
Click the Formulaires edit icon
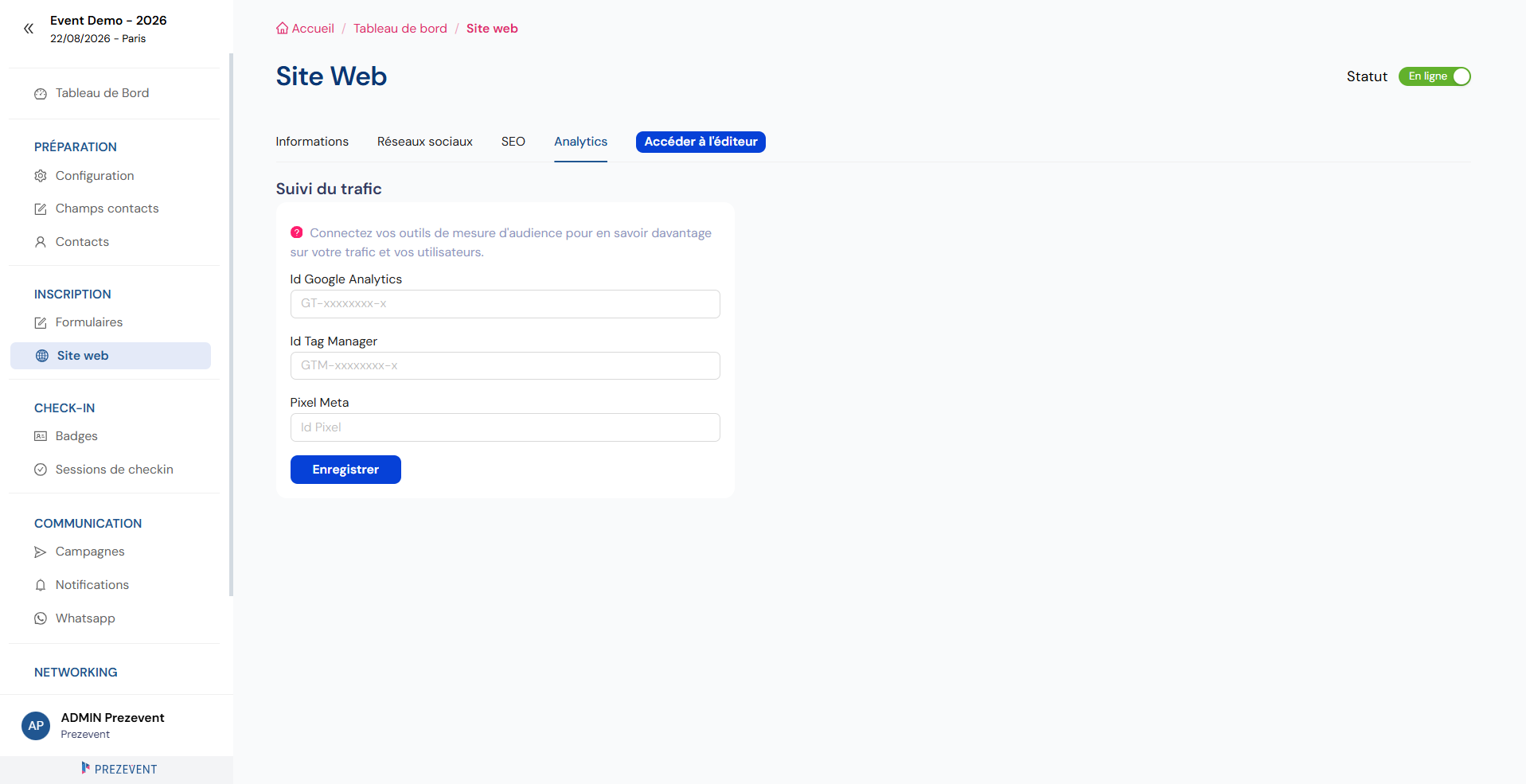pos(41,323)
